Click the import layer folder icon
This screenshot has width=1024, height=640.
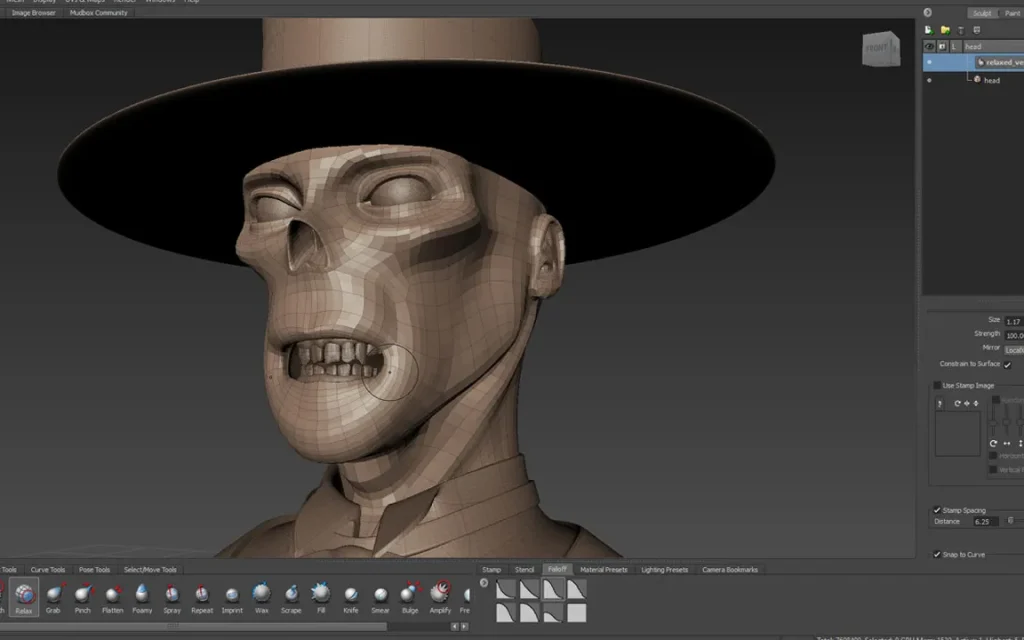pyautogui.click(x=945, y=30)
